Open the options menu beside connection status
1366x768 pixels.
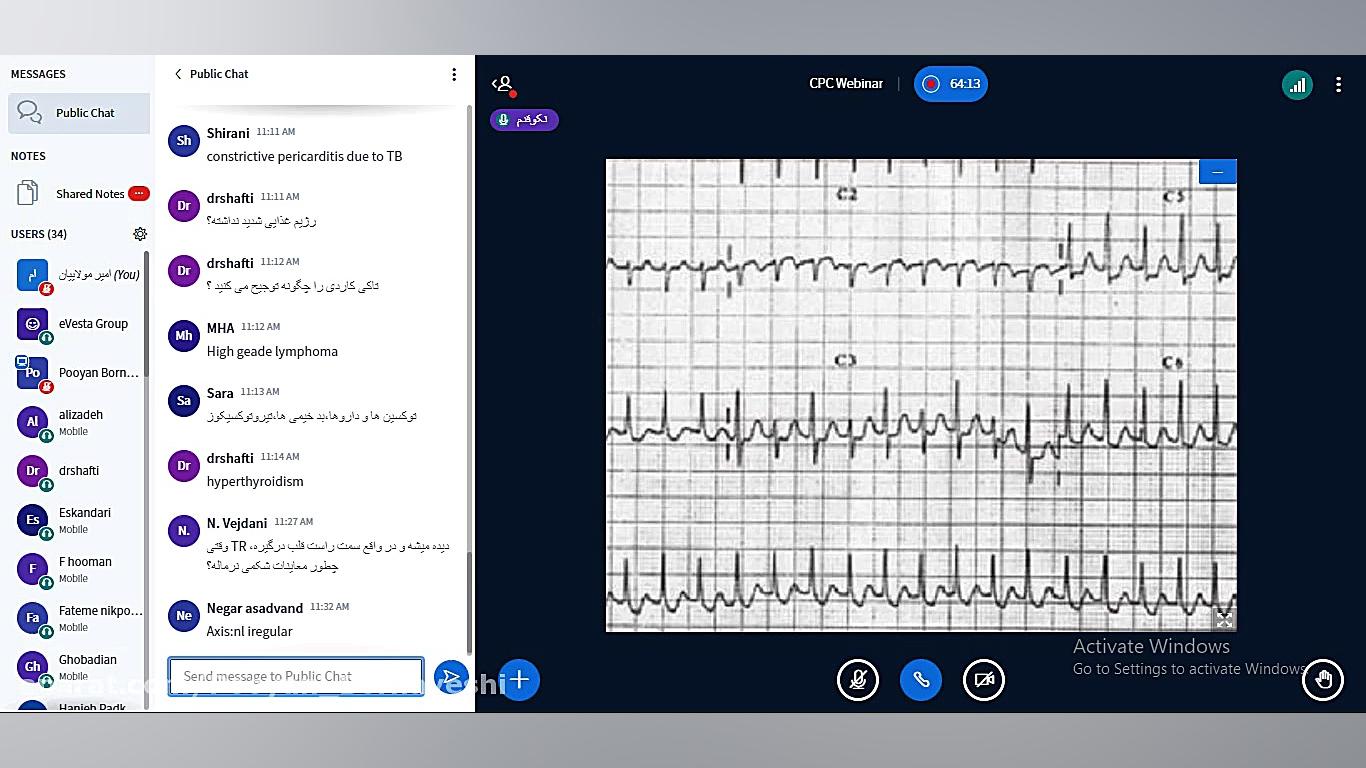click(x=1338, y=84)
